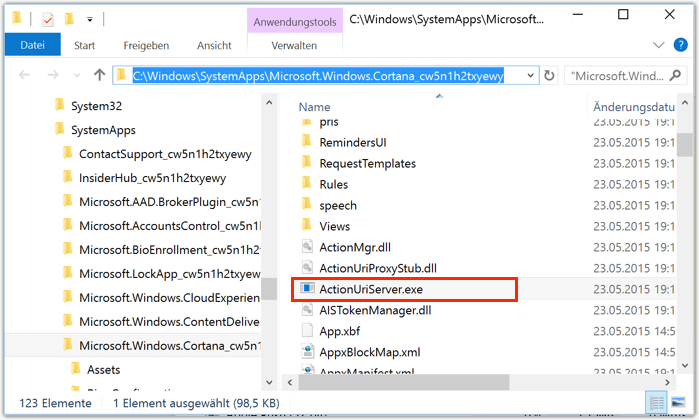
Task: Select Microsoft.Windows.Cortana folder in the tree
Action: [169, 346]
